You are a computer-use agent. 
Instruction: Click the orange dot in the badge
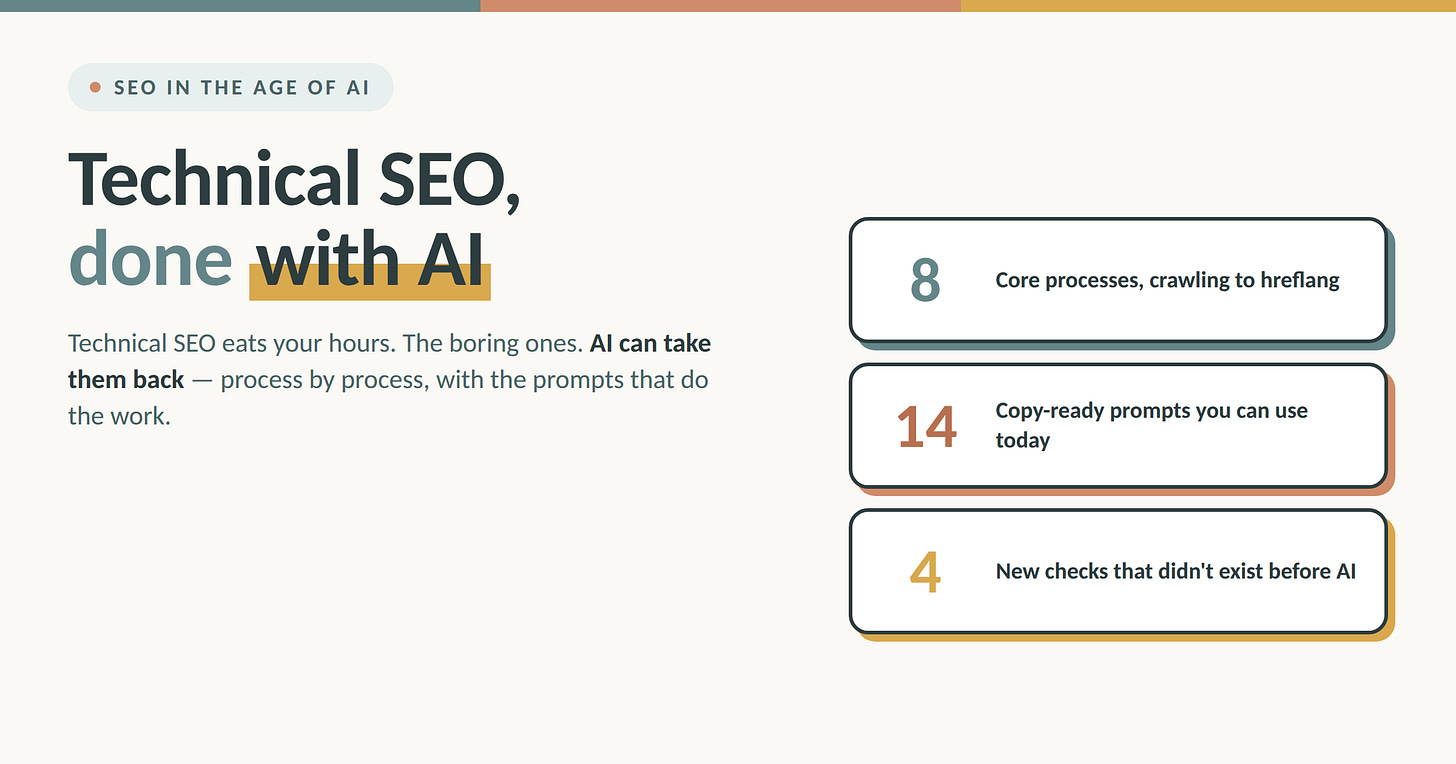(95, 88)
